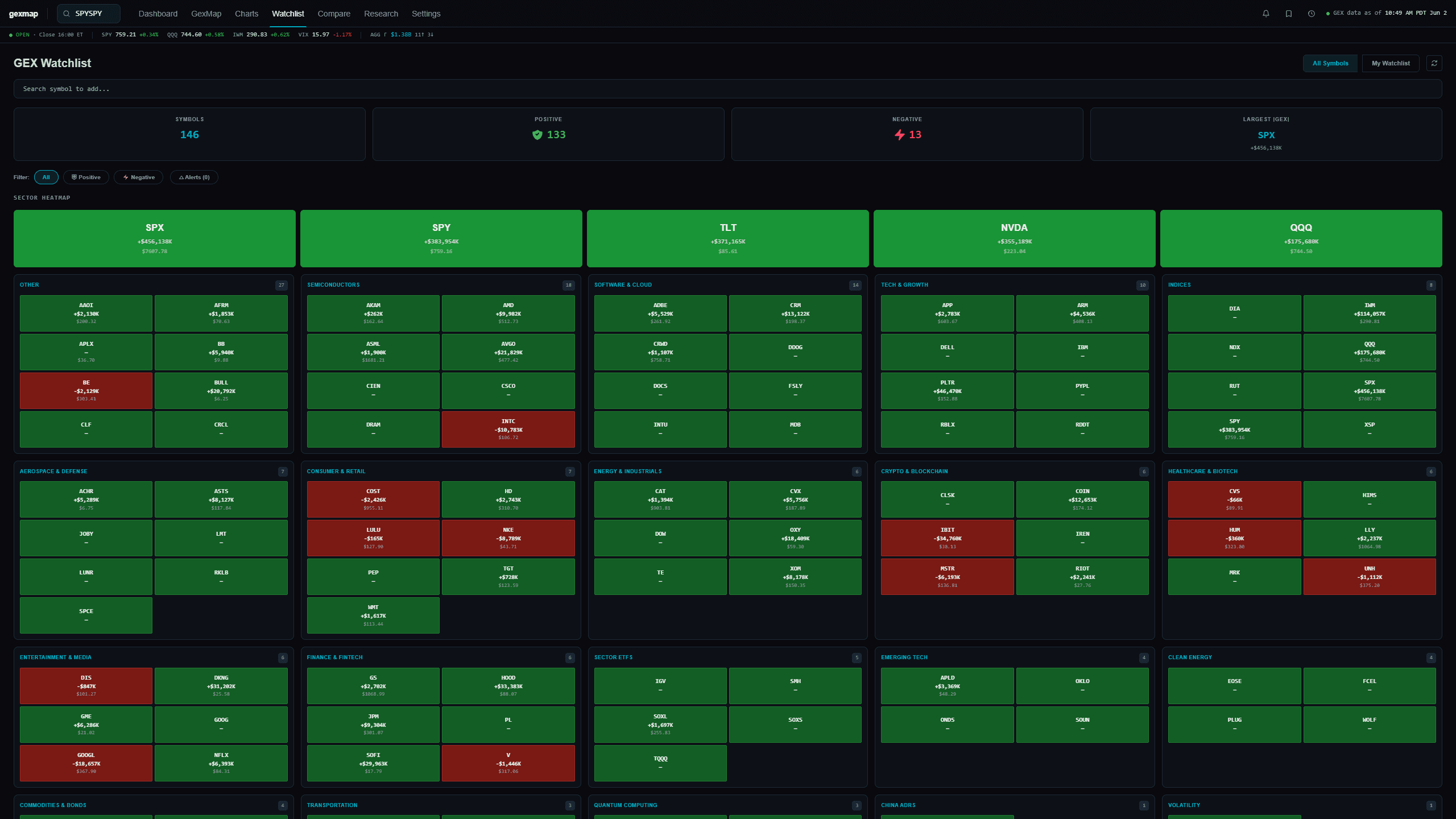The width and height of the screenshot is (1456, 819).
Task: Click the COIN tile in Crypto & Blockchain
Action: [1082, 499]
